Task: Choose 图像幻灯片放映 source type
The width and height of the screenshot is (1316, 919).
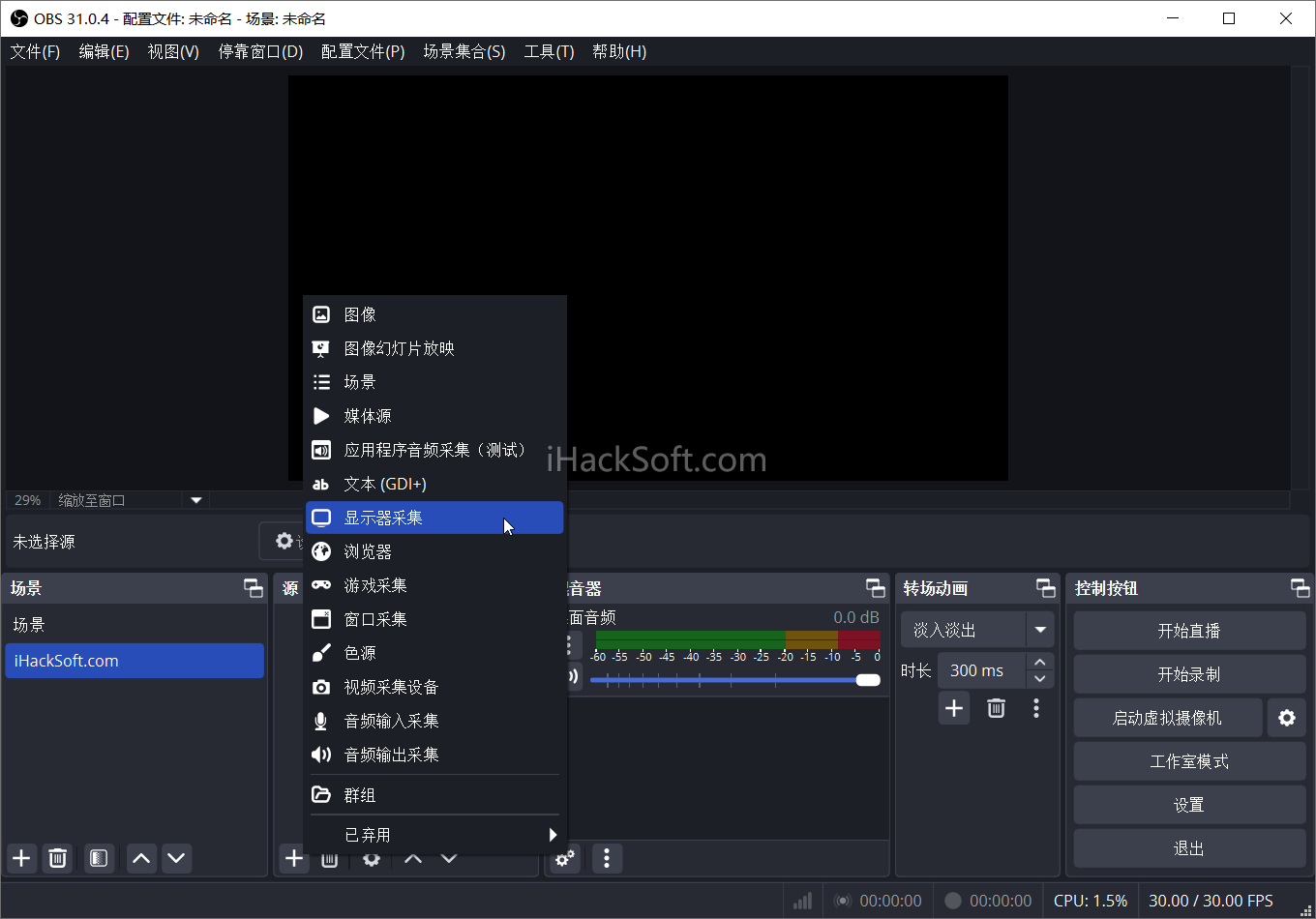Action: (434, 348)
